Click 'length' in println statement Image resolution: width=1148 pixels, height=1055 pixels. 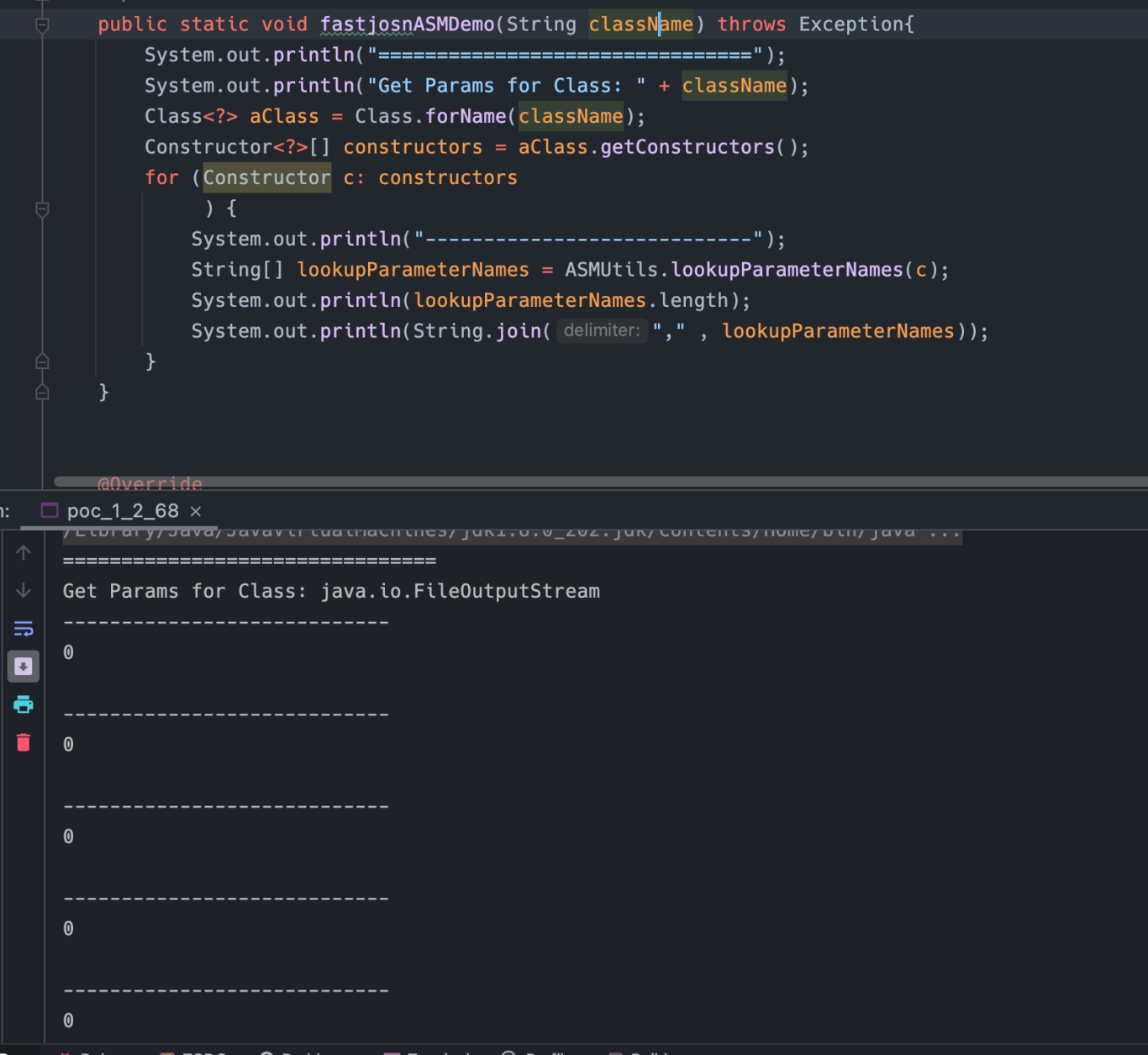click(x=693, y=300)
